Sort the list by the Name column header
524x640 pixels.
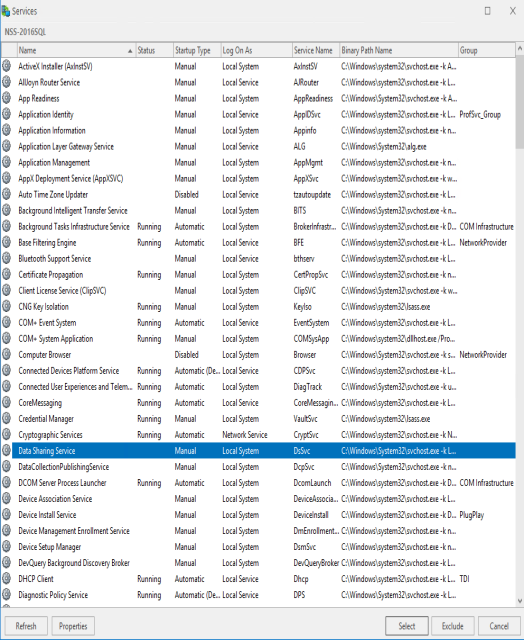point(76,50)
